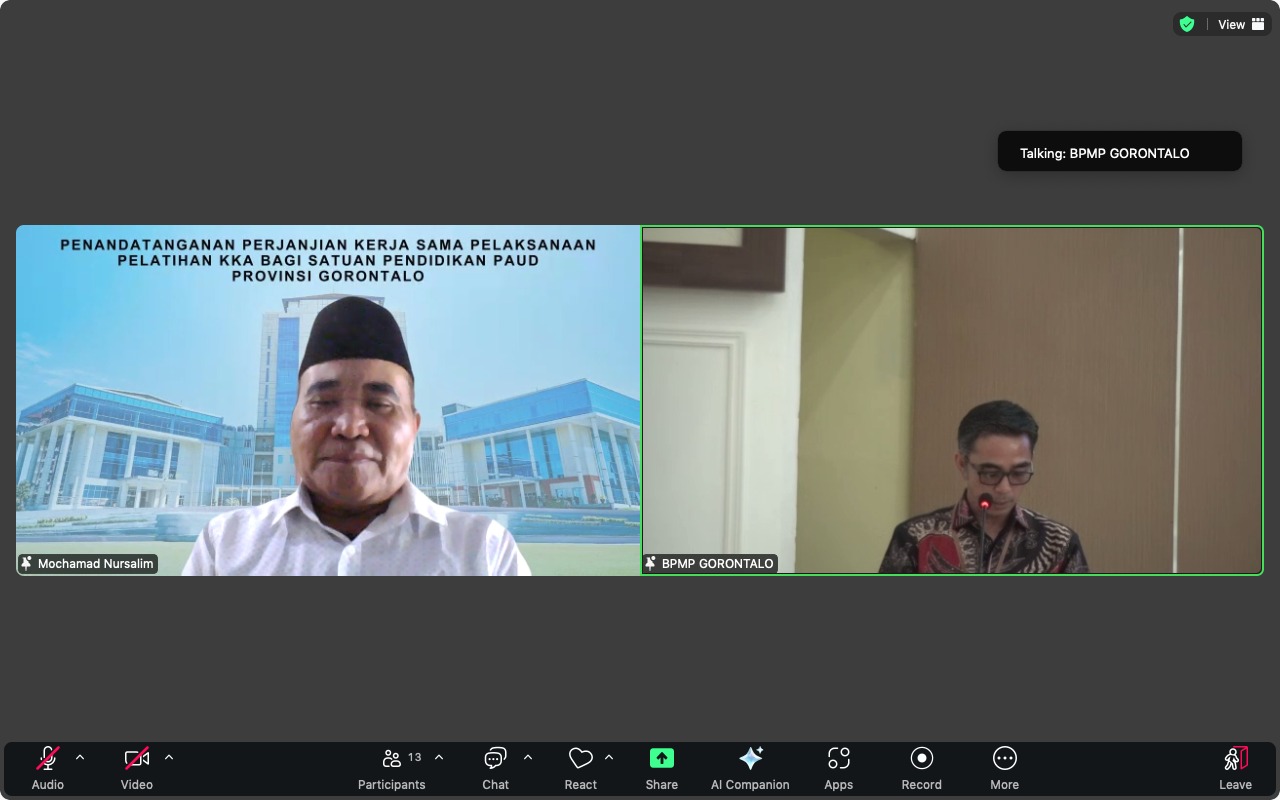This screenshot has width=1280, height=800.
Task: Click the AI Companion label text
Action: (750, 785)
